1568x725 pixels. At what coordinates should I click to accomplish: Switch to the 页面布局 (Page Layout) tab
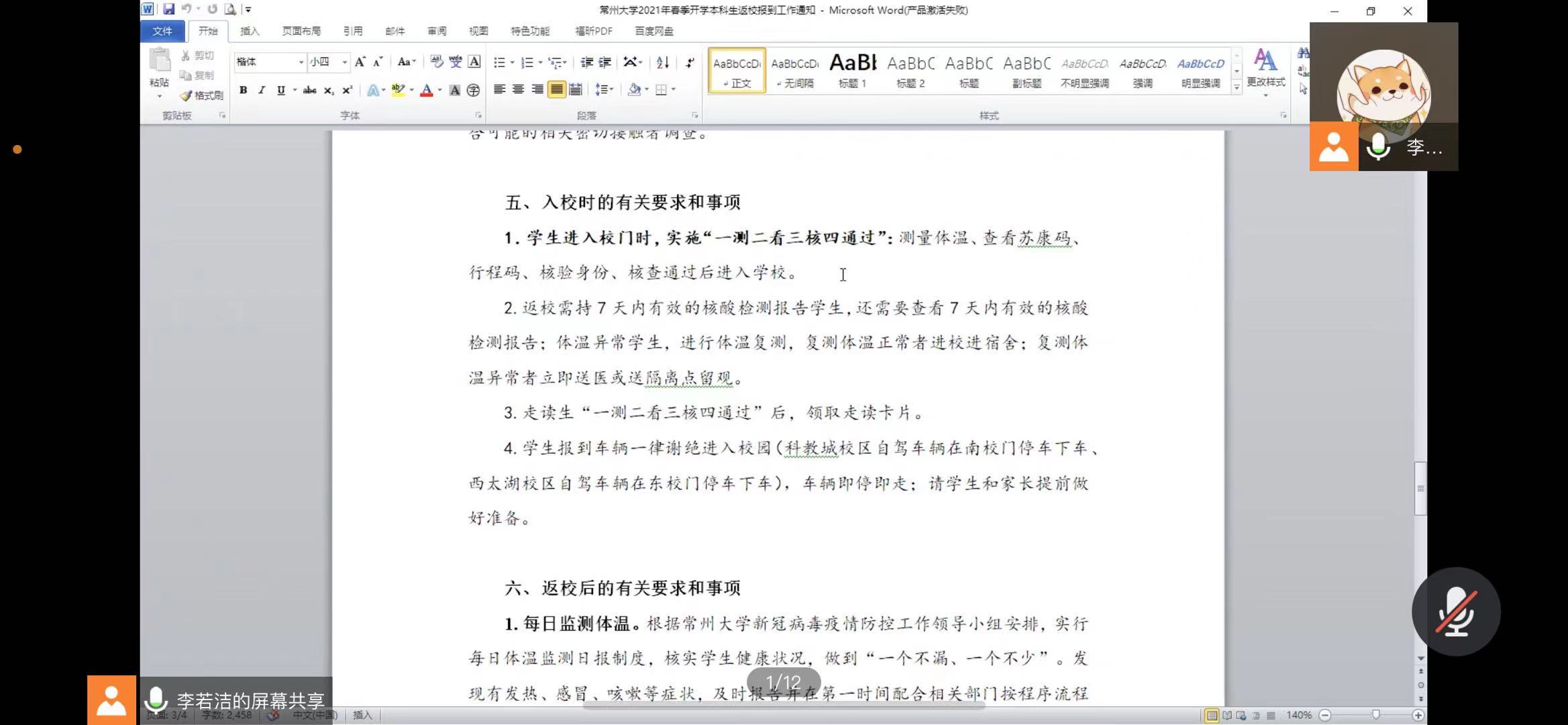pos(301,31)
